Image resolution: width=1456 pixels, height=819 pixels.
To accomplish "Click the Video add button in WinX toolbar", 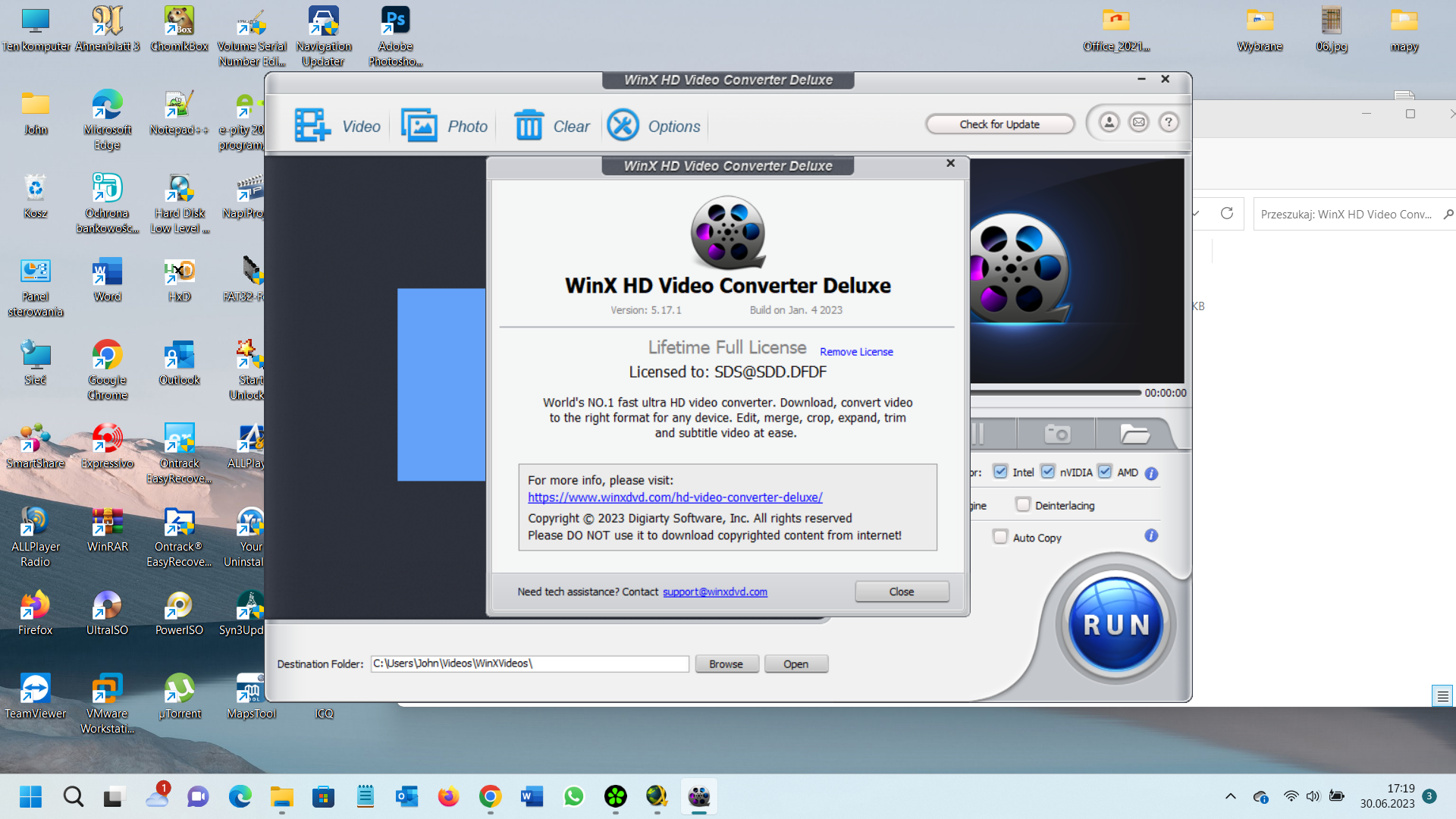I will (x=337, y=126).
